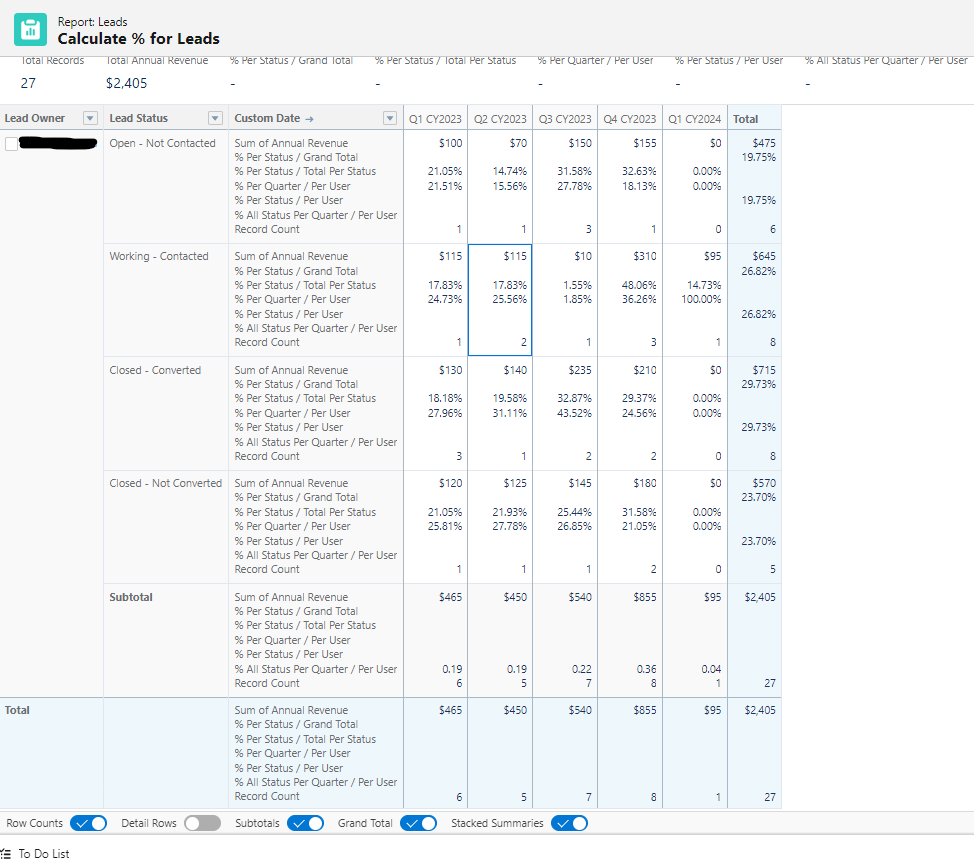Click the $310 revenue cell
This screenshot has width=974, height=865.
point(645,256)
